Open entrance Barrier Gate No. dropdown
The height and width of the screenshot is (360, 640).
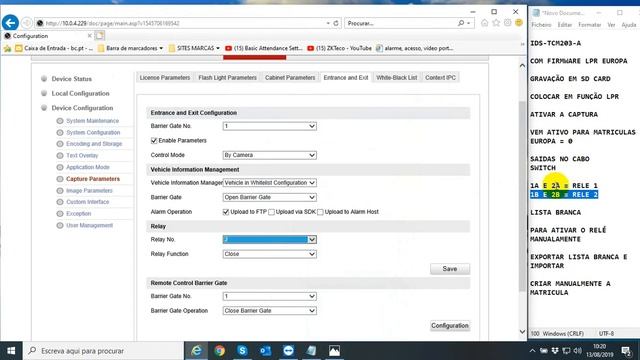click(269, 126)
